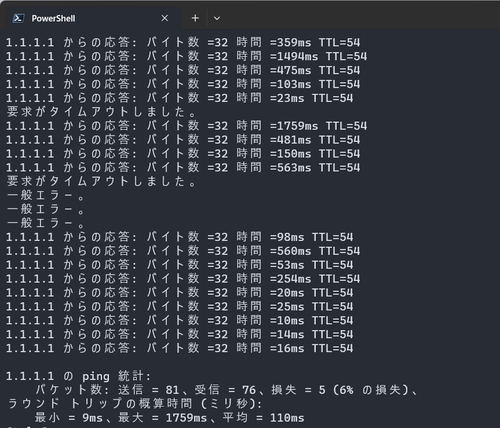Click the reply line showing 時間 =1494ms
The image size is (500, 428).
click(x=186, y=56)
